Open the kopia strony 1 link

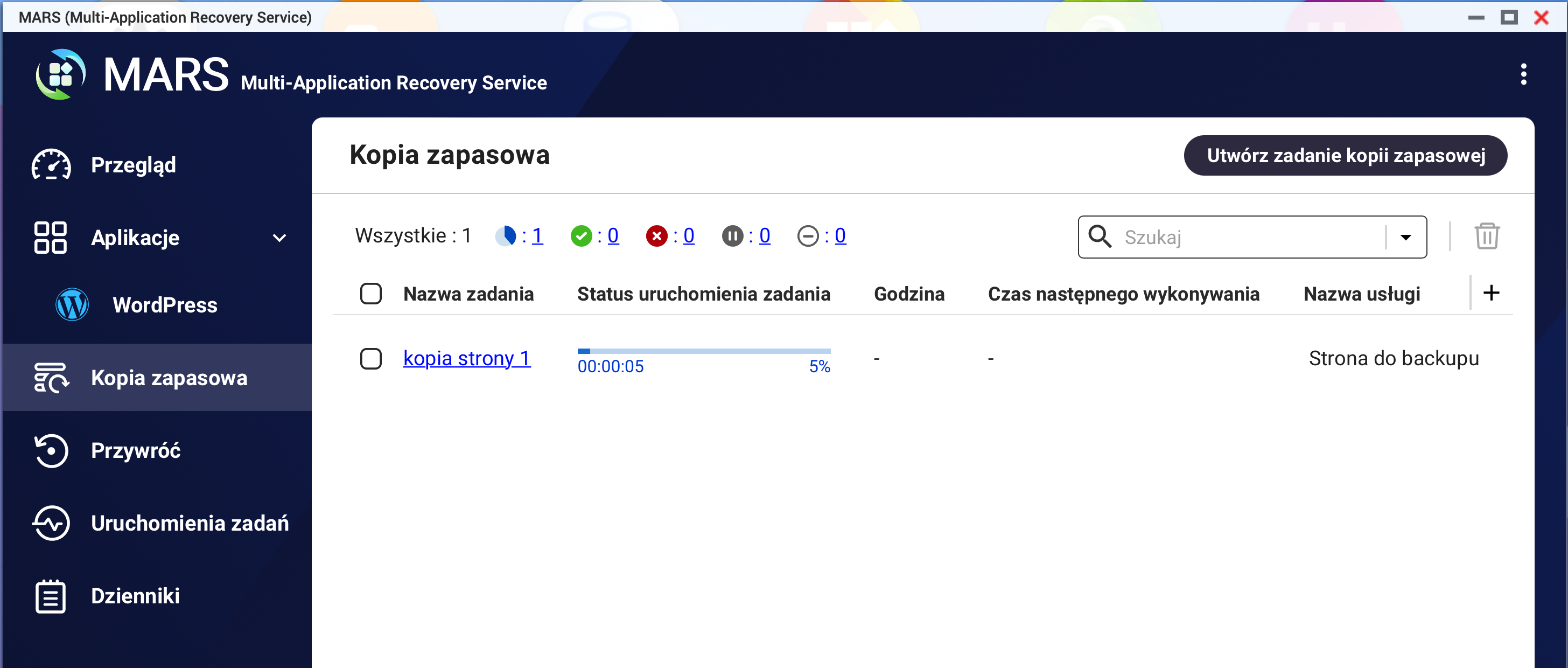(467, 358)
